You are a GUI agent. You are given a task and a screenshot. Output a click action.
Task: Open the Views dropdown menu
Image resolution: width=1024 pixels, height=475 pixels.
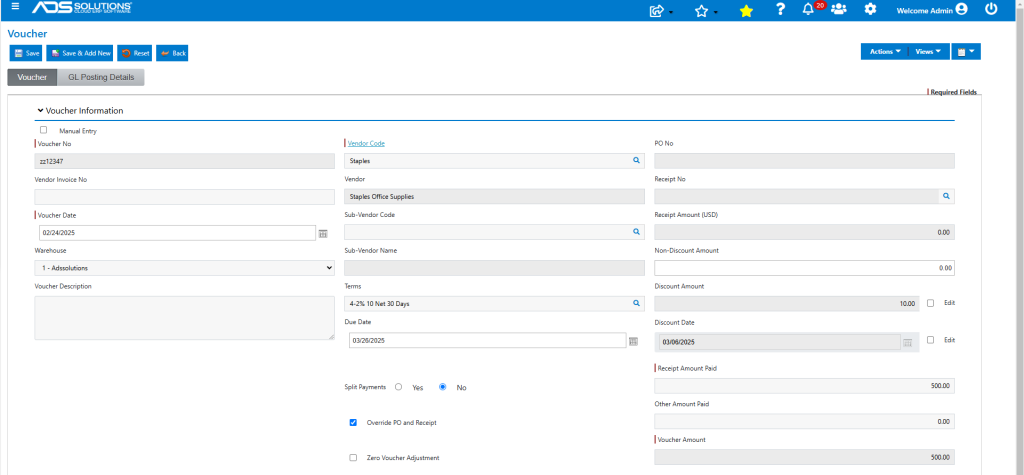point(927,52)
